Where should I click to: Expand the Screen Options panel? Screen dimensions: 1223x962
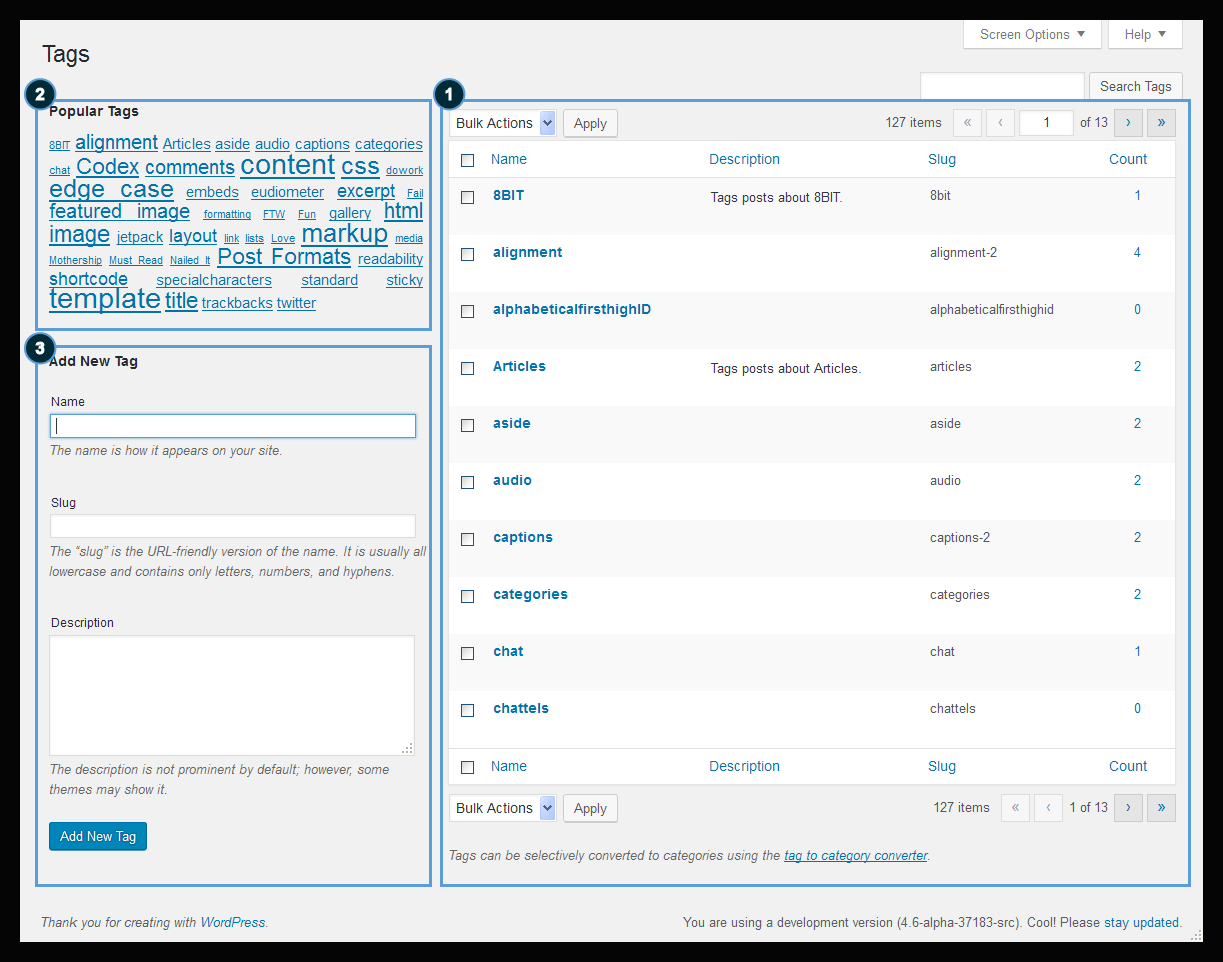click(x=1032, y=34)
